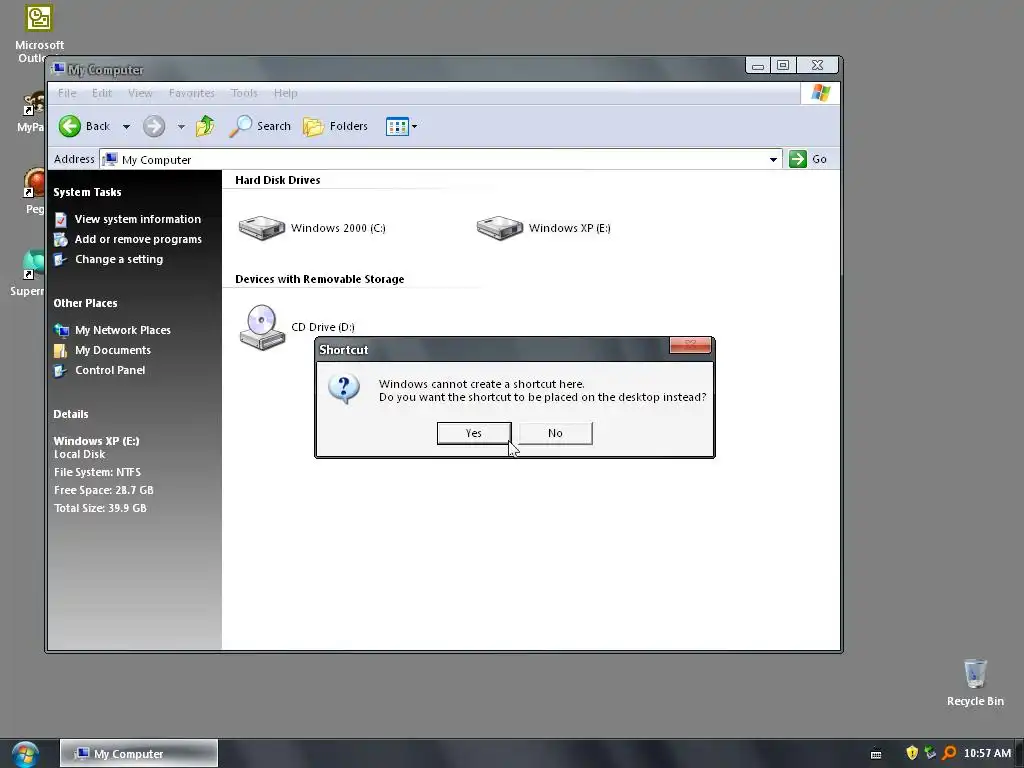
Task: Click the Hard Disk Drives group header
Action: coord(278,180)
